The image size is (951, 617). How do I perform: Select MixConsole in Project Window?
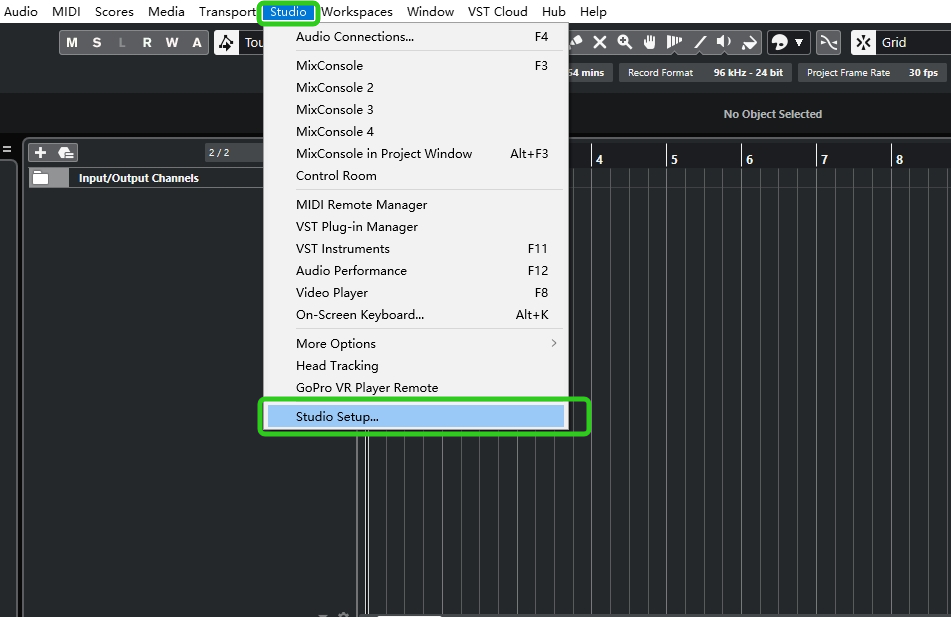[416, 154]
